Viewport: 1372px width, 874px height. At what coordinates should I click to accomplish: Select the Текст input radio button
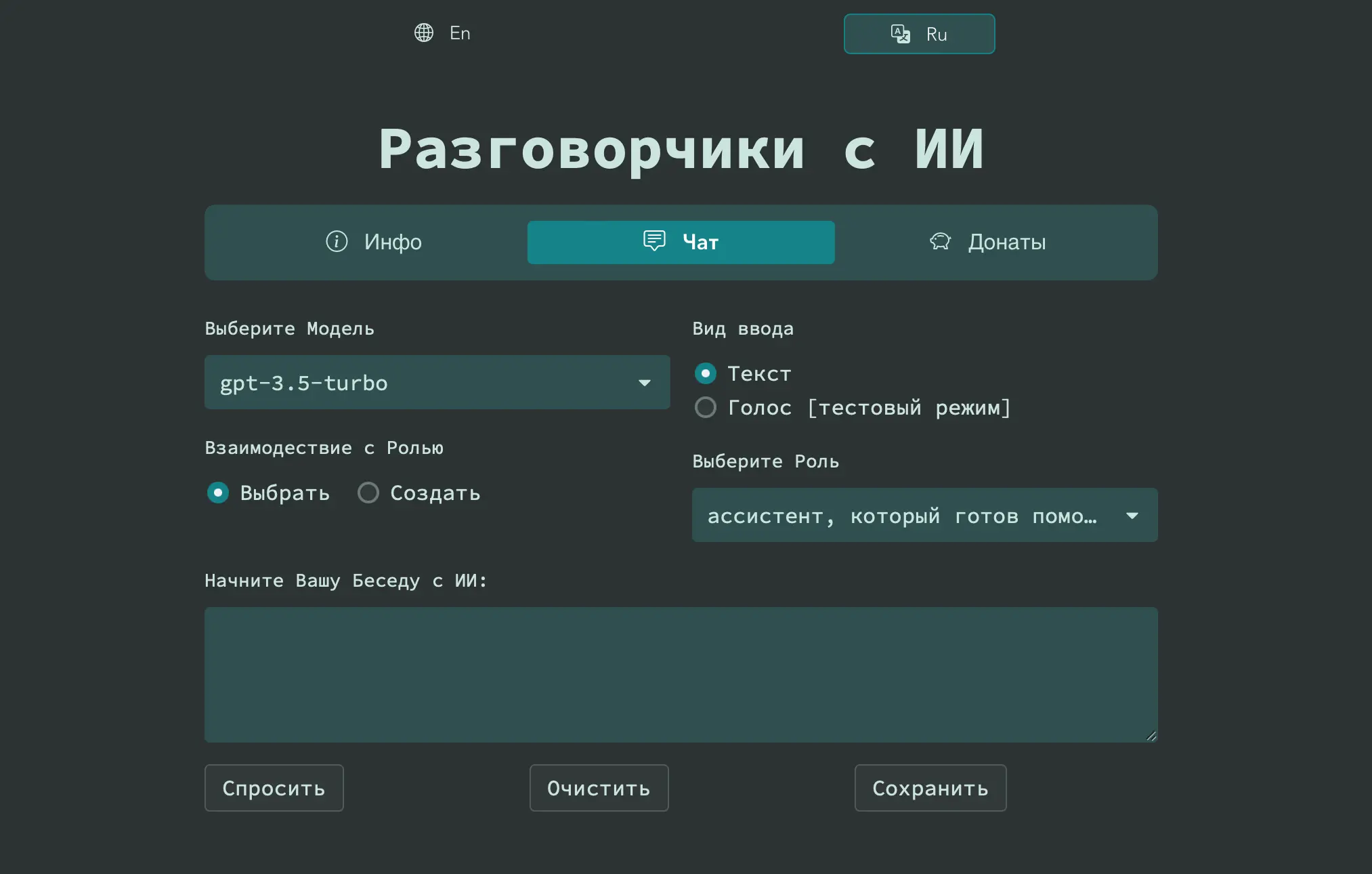click(x=706, y=373)
